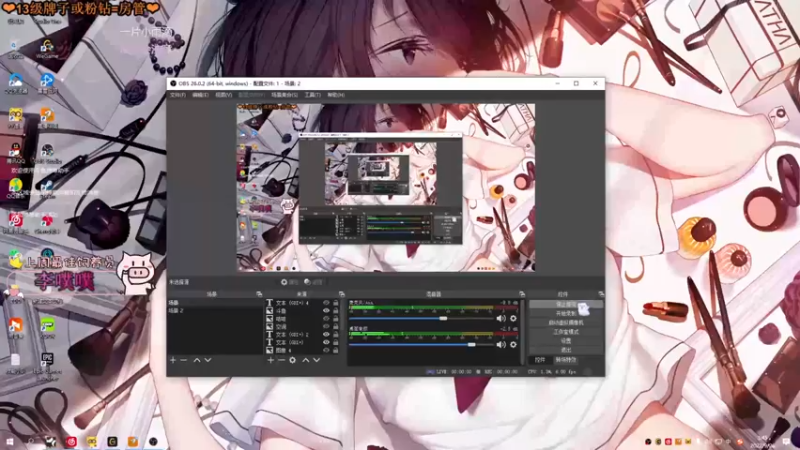Add a new source with plus icon

pos(271,360)
